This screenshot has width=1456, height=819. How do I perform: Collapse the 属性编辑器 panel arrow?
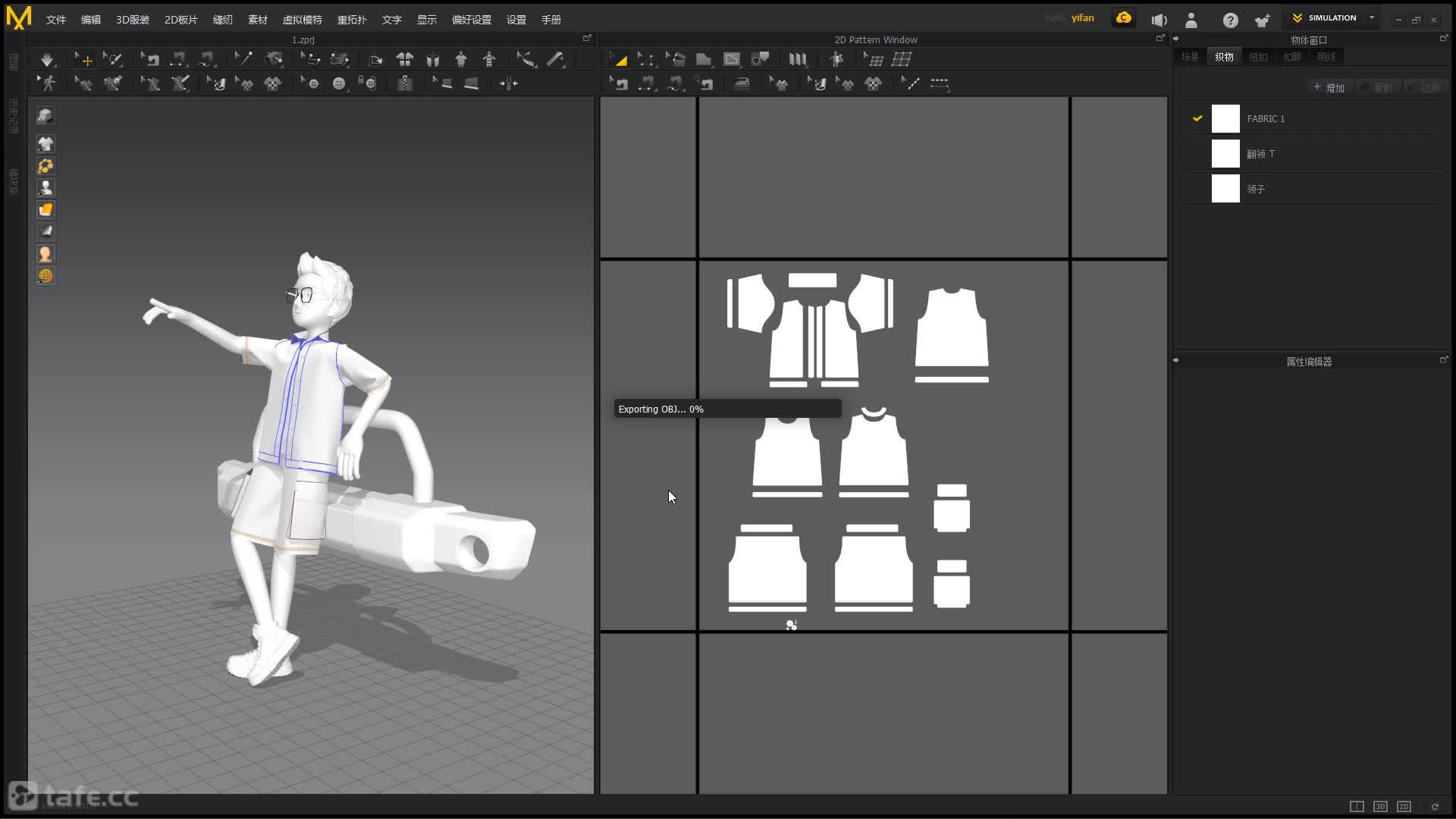1176,360
